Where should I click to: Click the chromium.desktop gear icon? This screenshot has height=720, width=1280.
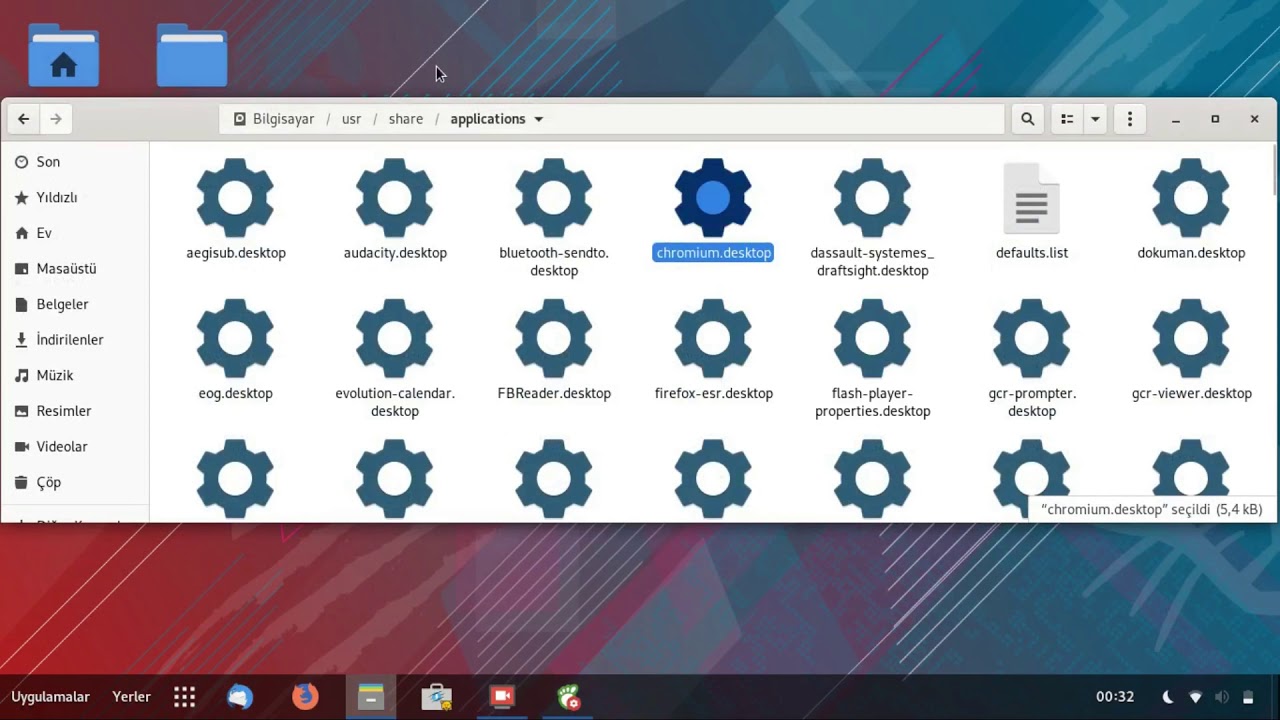pos(713,197)
